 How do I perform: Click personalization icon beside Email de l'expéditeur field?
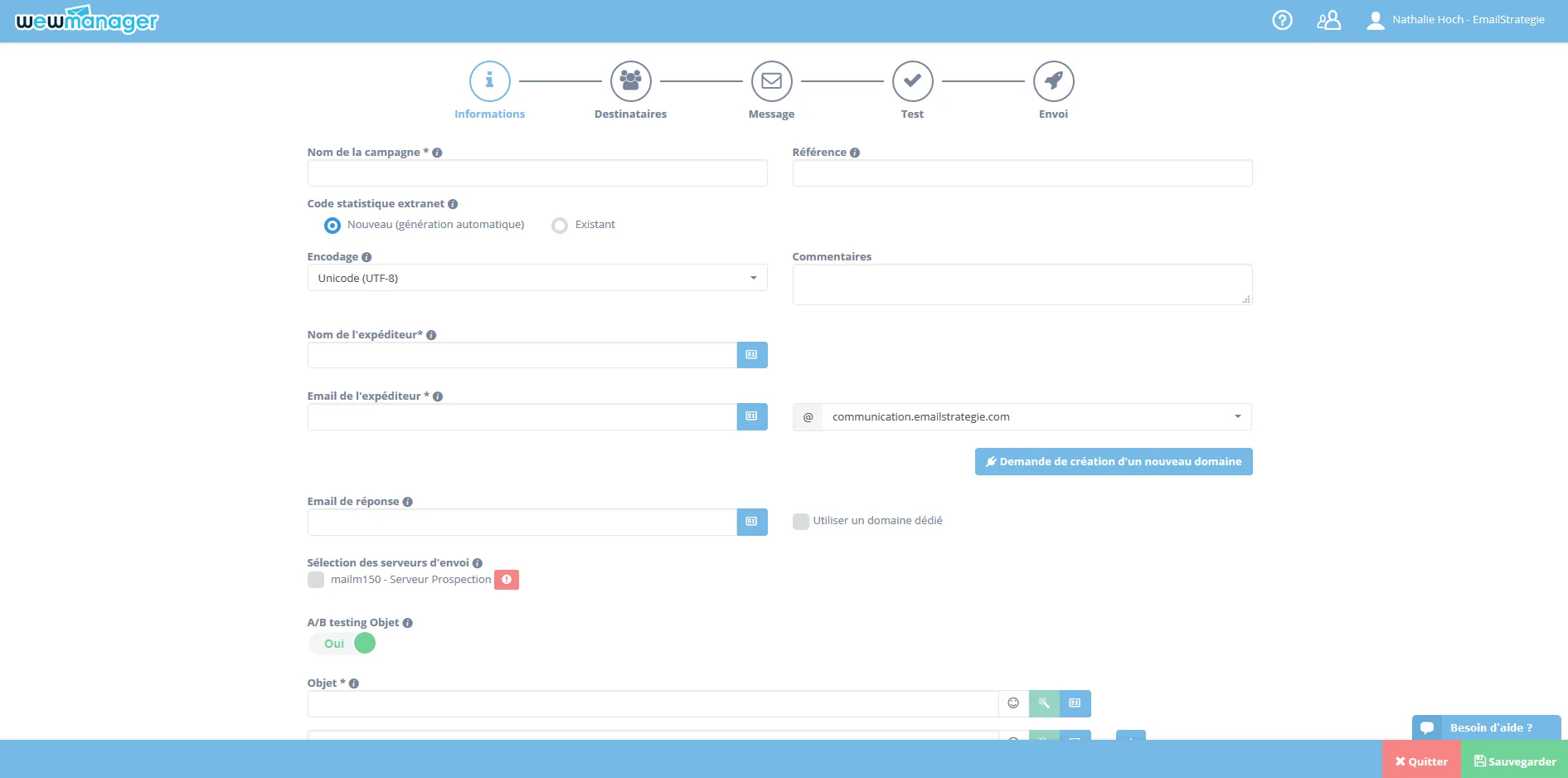751,416
